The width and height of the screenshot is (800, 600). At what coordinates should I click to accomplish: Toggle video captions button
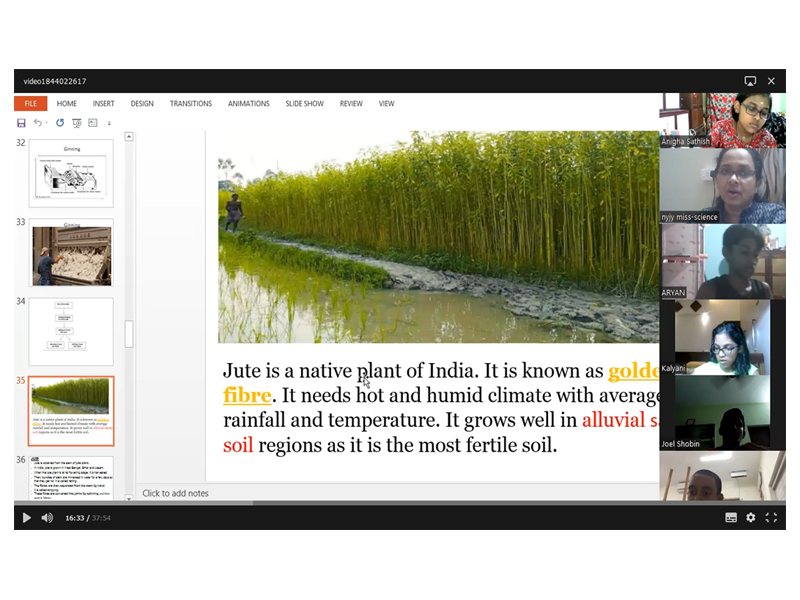[x=731, y=517]
